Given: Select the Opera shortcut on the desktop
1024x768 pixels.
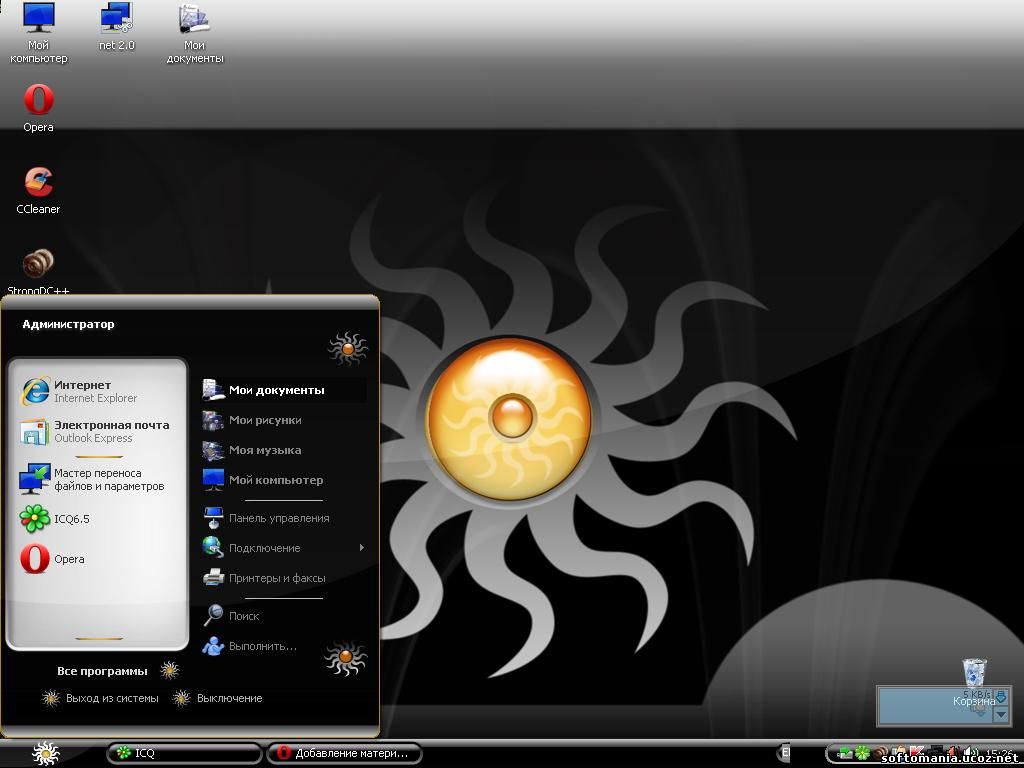Looking at the screenshot, I should pyautogui.click(x=39, y=108).
